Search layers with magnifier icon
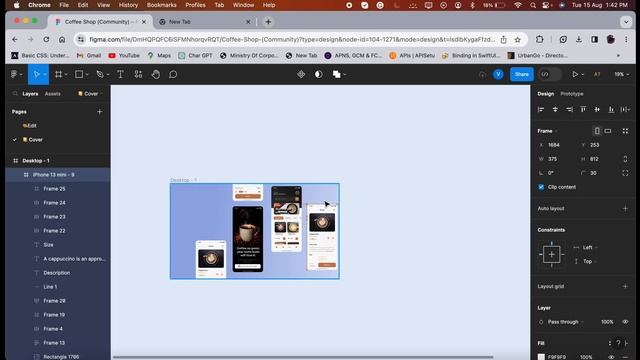 coord(15,93)
